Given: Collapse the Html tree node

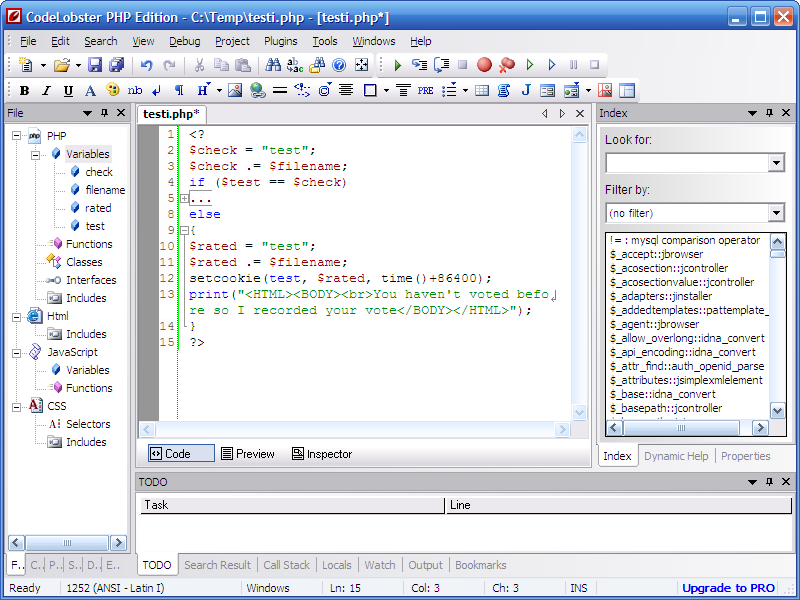Looking at the screenshot, I should click(16, 316).
